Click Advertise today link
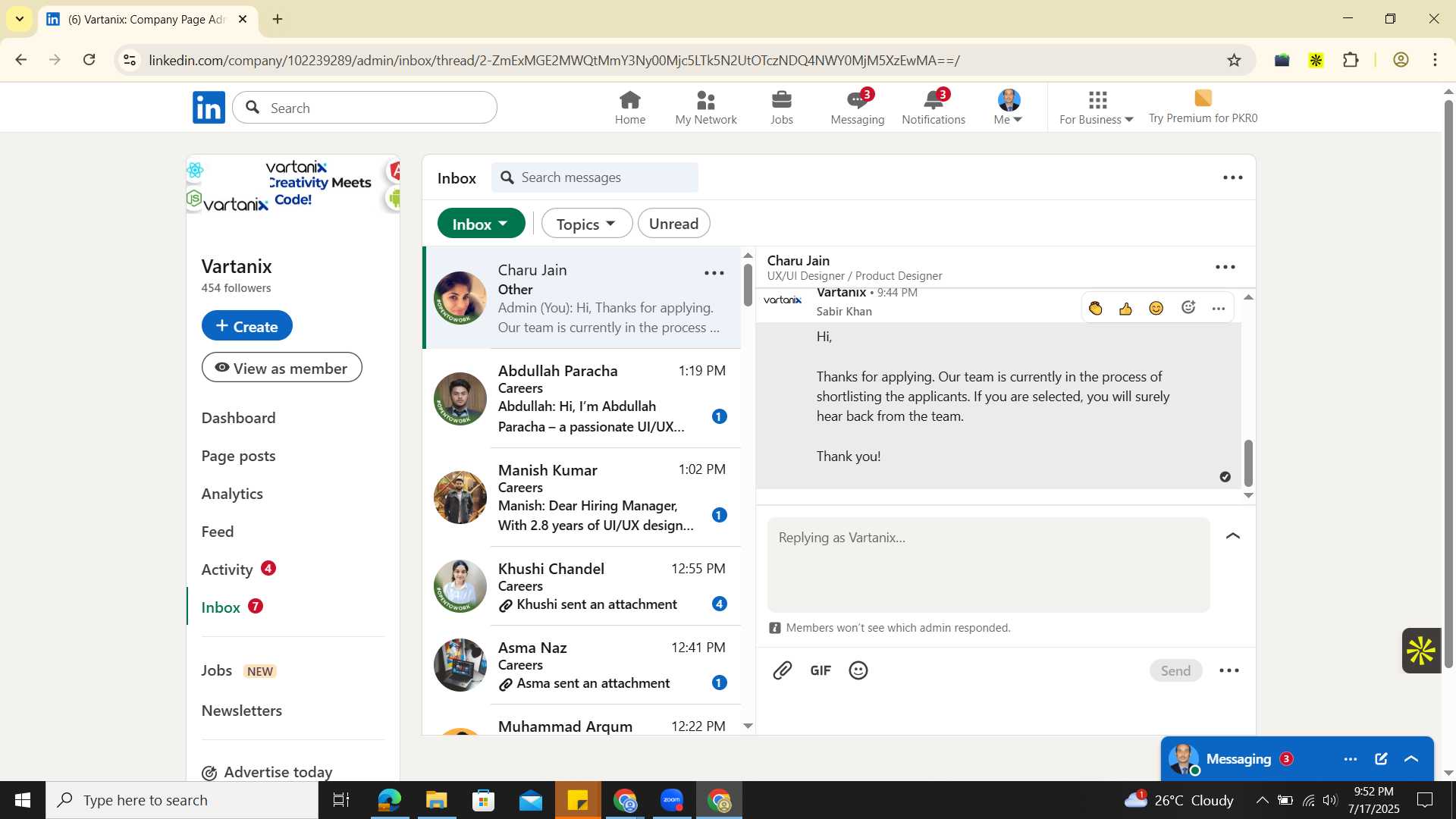Viewport: 1456px width, 819px height. 267,772
